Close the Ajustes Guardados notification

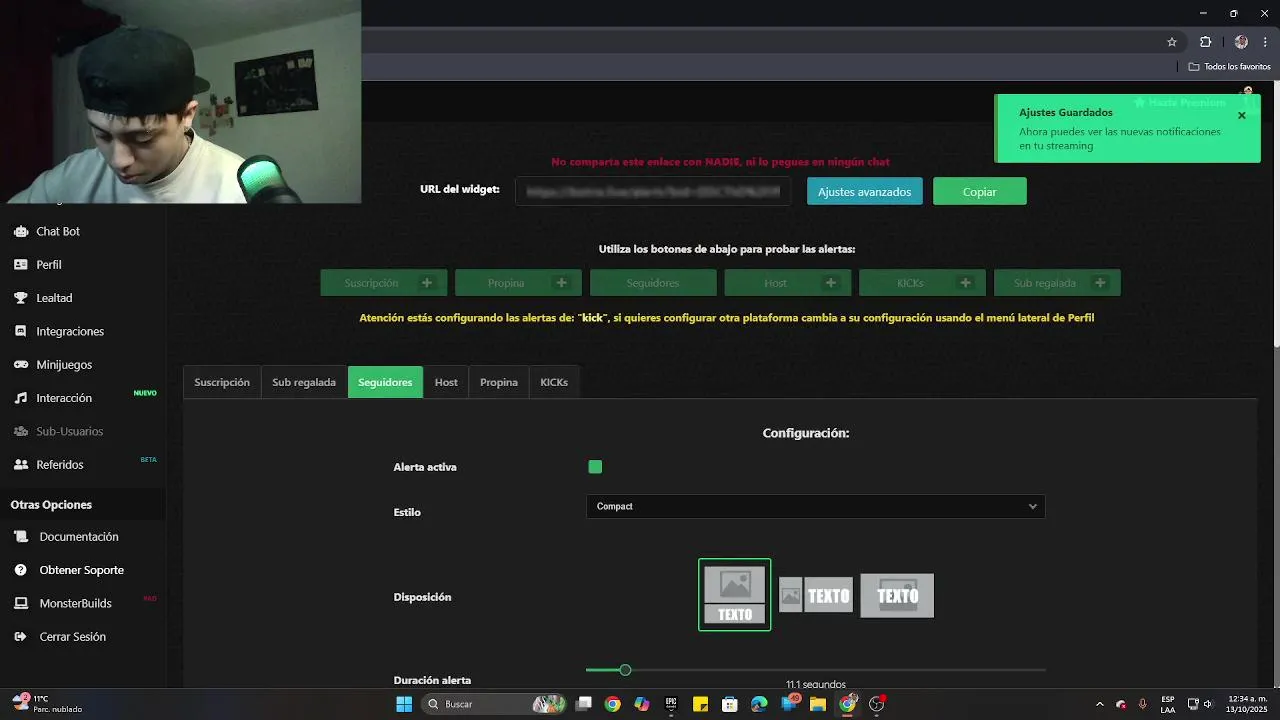click(1242, 115)
